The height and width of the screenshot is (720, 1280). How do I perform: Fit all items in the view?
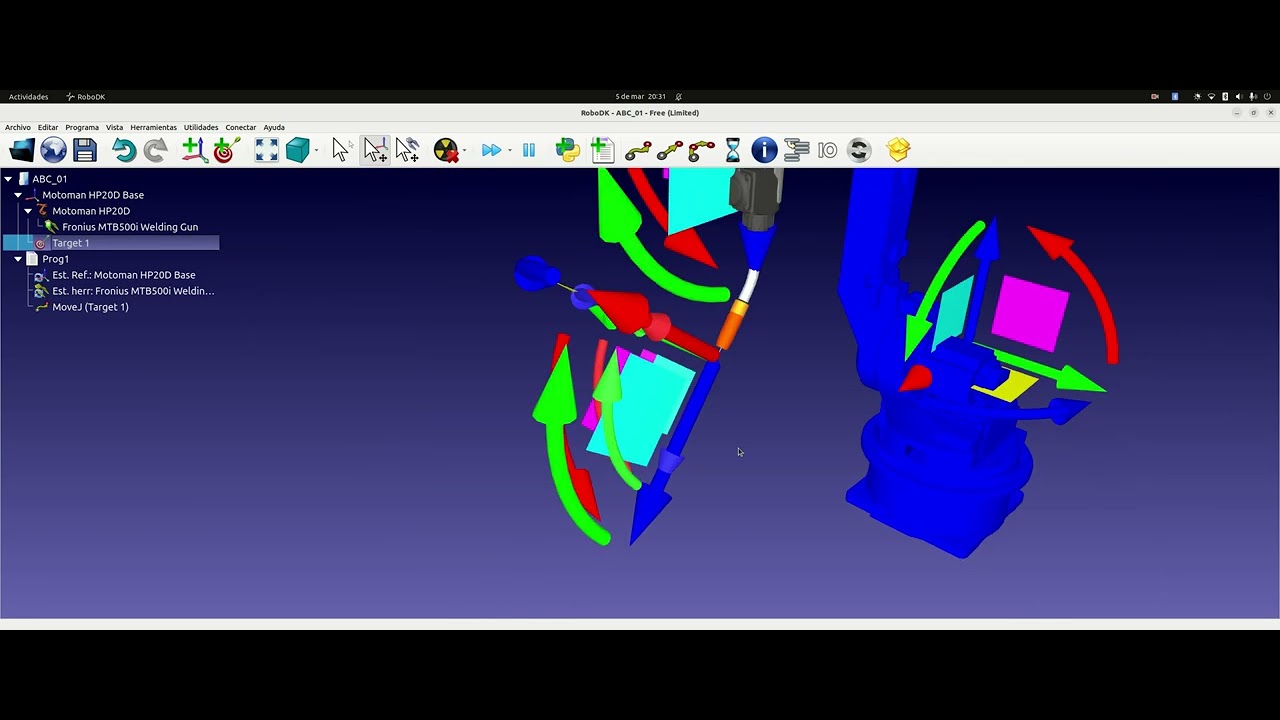click(x=266, y=150)
